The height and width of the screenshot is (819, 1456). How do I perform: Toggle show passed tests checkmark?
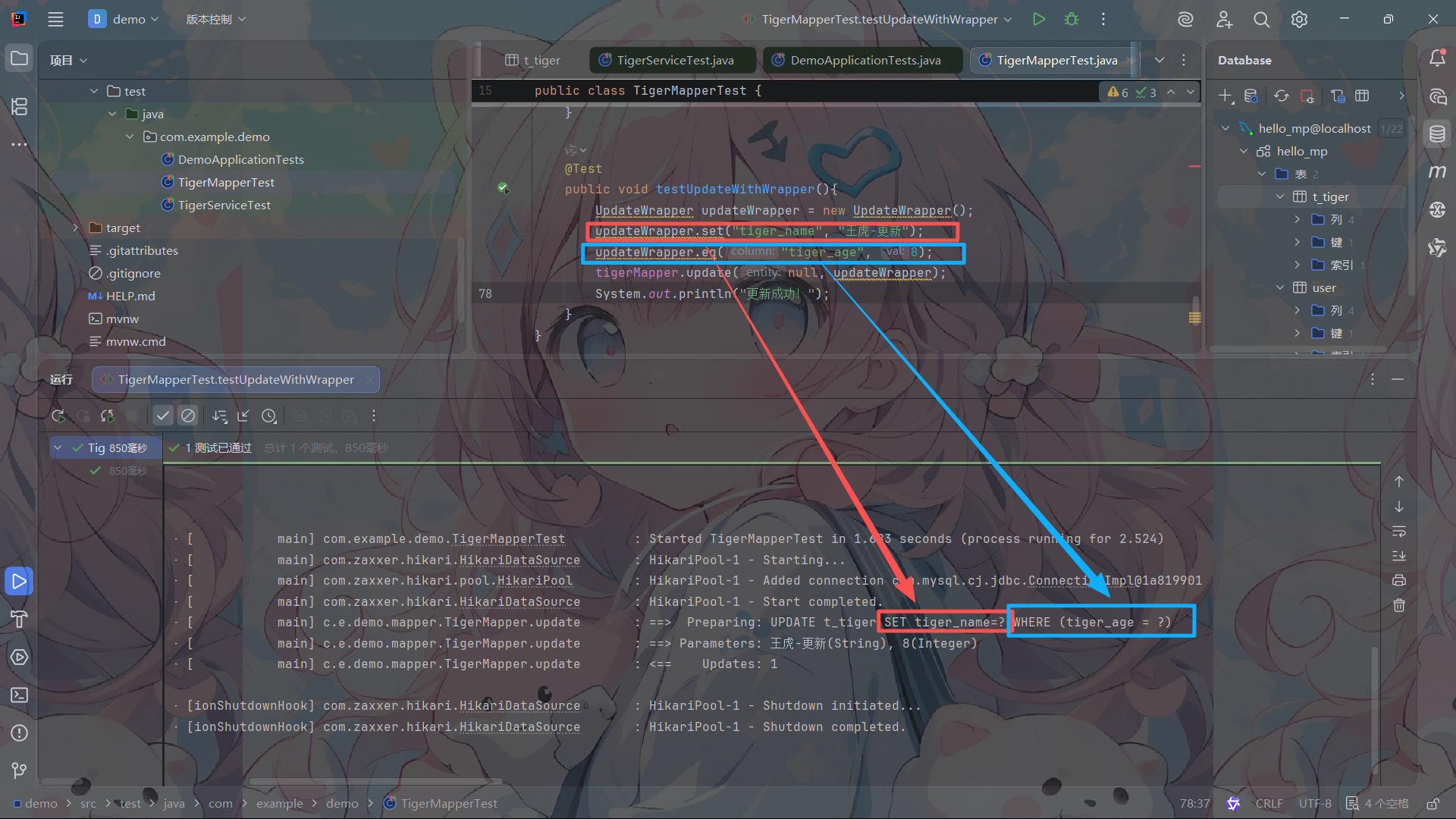162,416
